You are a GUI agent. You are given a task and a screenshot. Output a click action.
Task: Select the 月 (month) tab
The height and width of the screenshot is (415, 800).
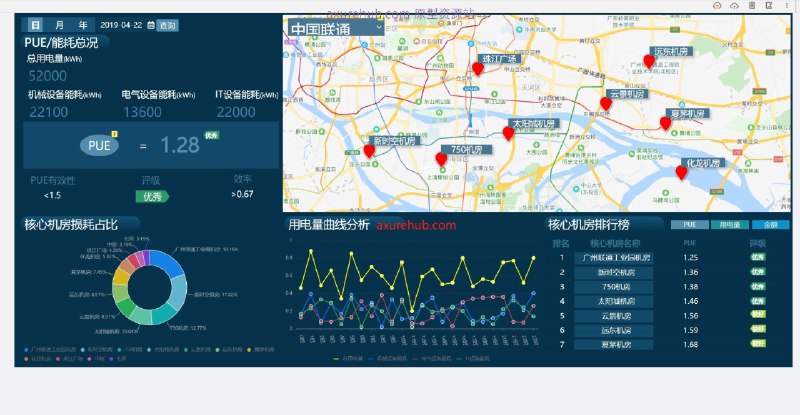[59, 25]
